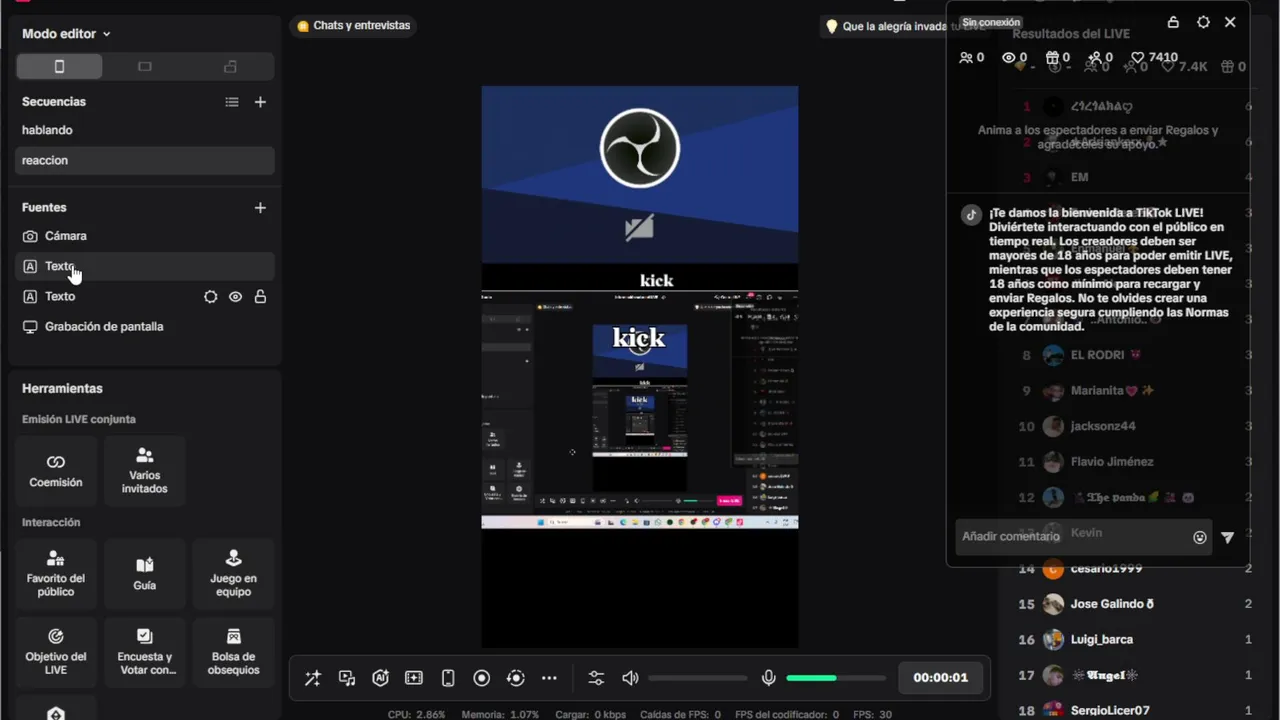Select Grabación de pantalla source
This screenshot has height=720, width=1280.
144,327
